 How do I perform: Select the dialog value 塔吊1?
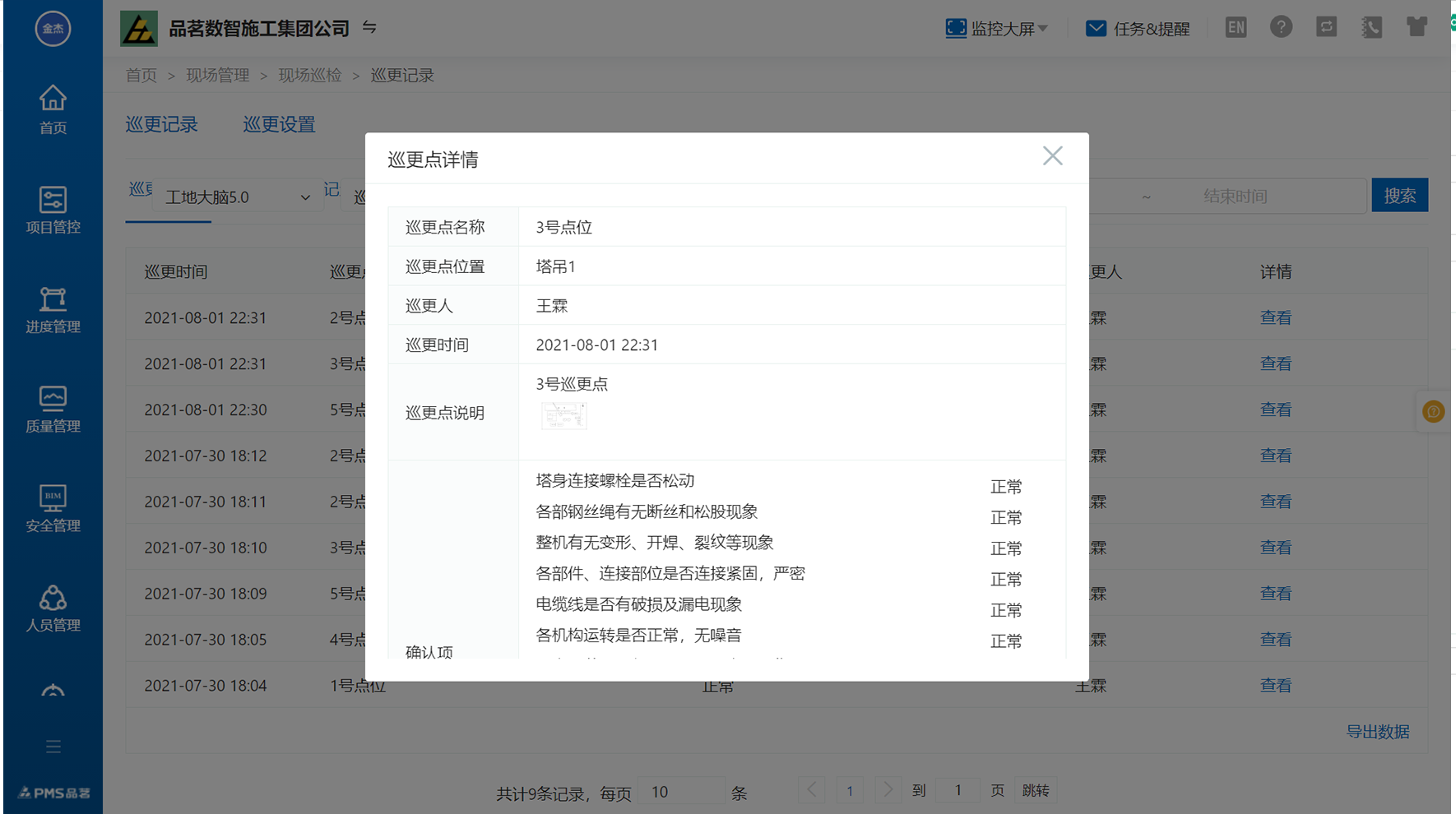[x=556, y=266]
